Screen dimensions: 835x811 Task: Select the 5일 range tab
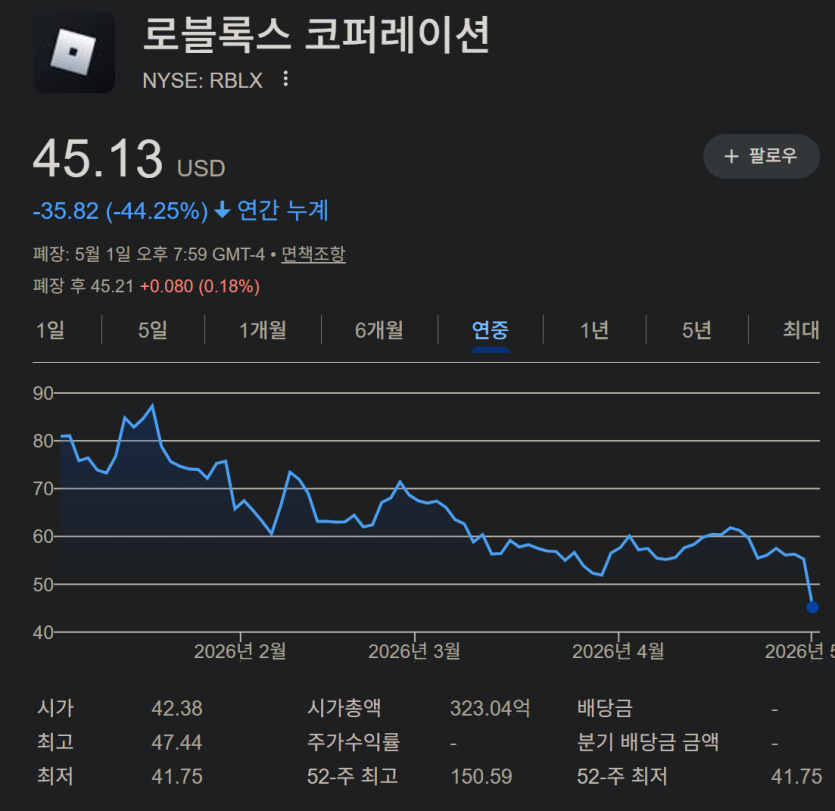pyautogui.click(x=153, y=330)
